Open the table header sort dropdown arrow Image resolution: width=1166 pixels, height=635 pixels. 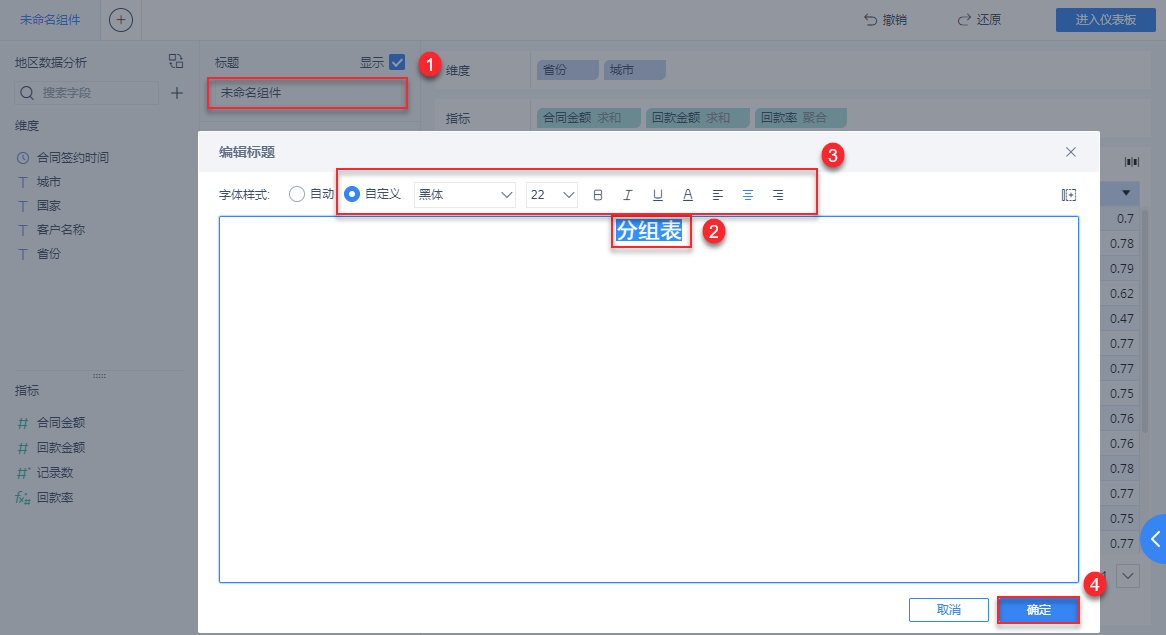click(1126, 193)
